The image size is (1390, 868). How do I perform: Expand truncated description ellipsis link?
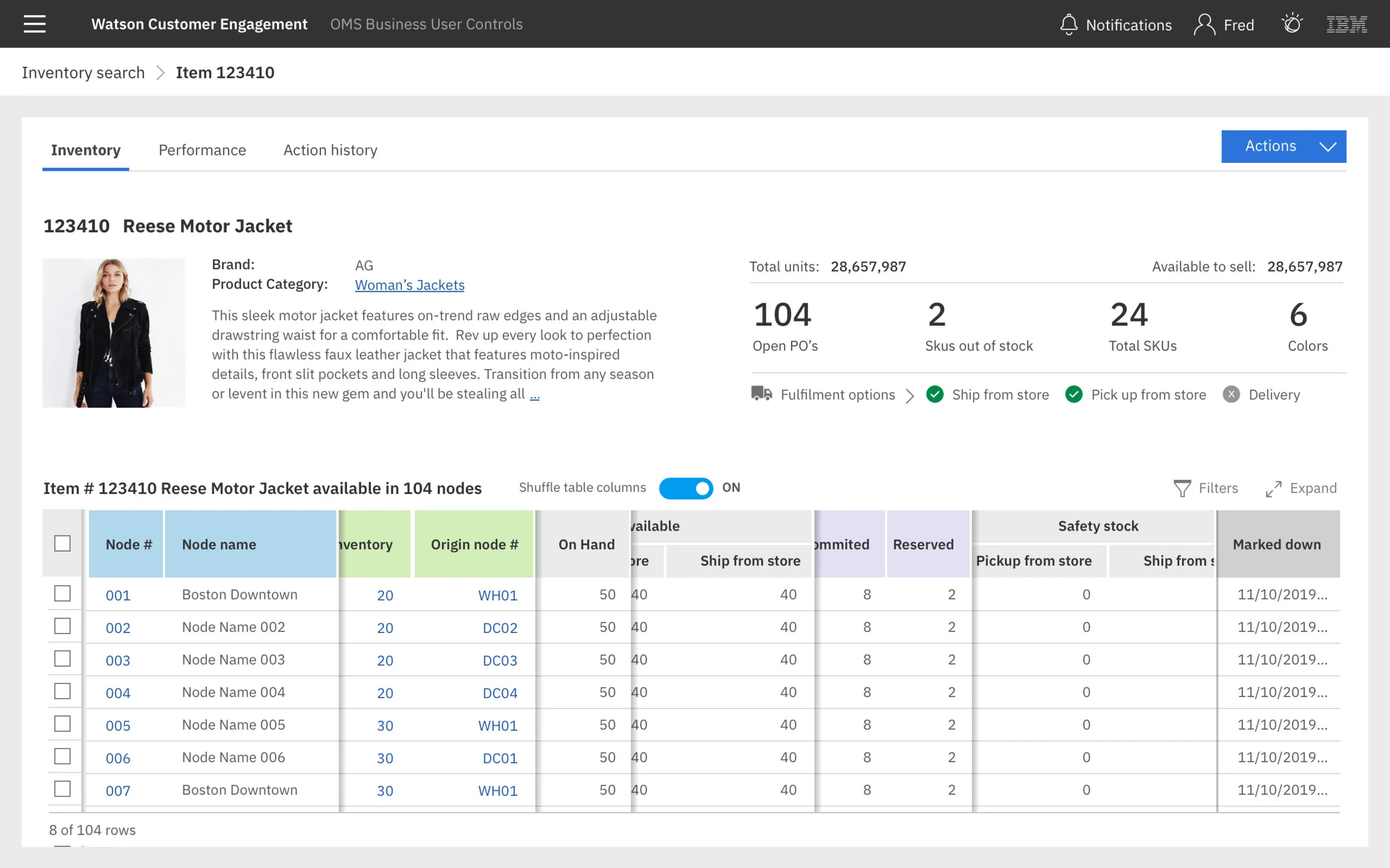click(534, 395)
